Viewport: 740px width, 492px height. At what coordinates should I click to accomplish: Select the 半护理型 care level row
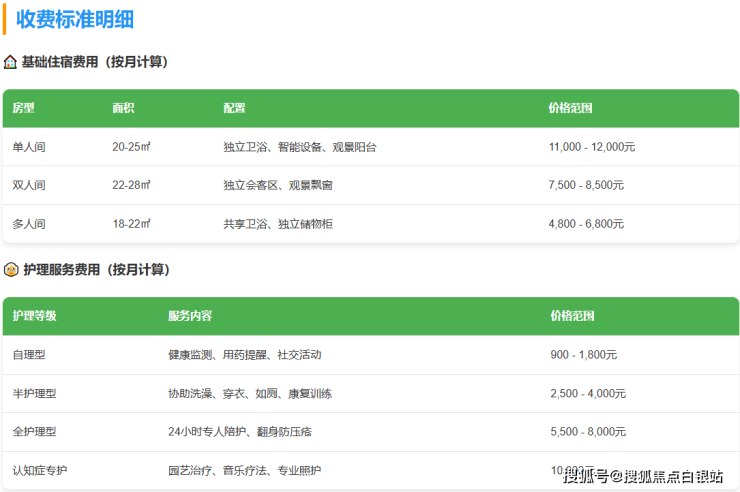pos(35,394)
